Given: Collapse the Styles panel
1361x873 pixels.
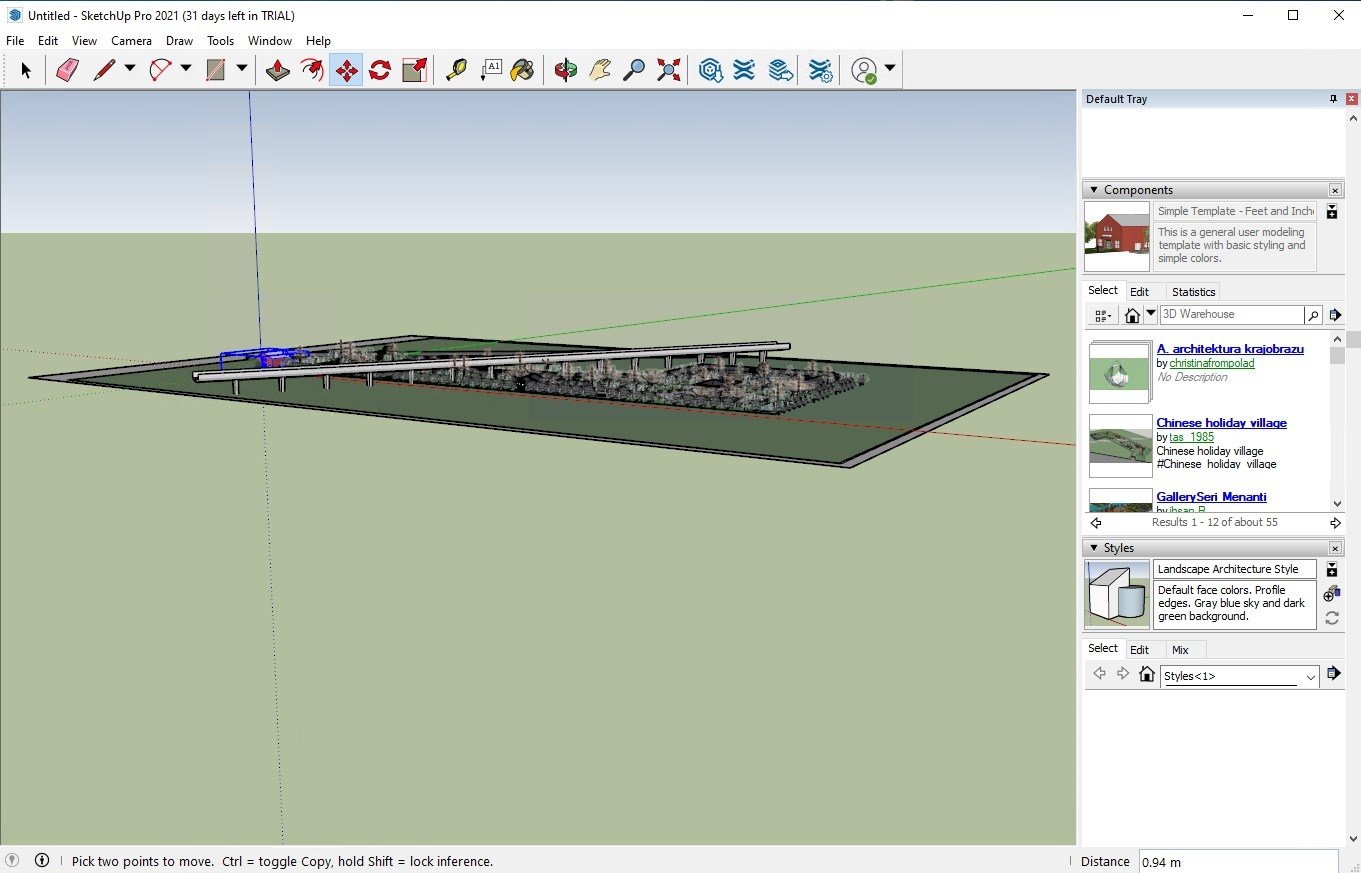Looking at the screenshot, I should [1093, 548].
